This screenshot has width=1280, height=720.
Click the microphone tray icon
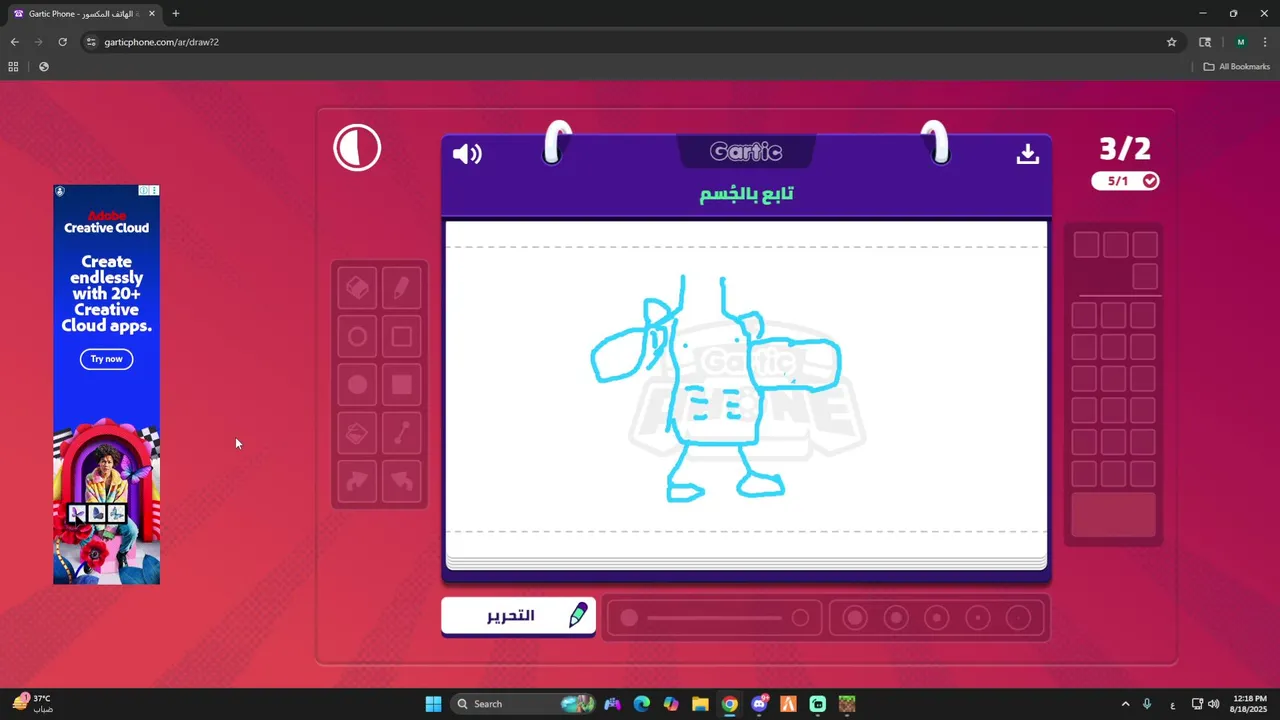1147,704
